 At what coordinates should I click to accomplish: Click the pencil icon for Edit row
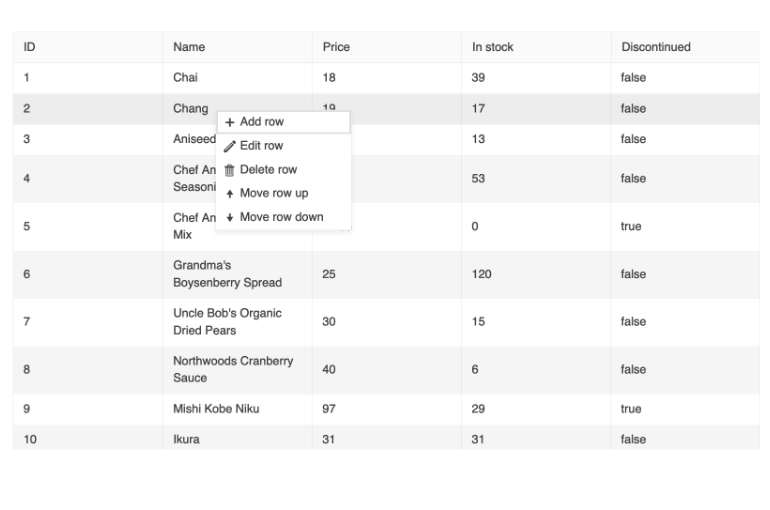point(230,146)
